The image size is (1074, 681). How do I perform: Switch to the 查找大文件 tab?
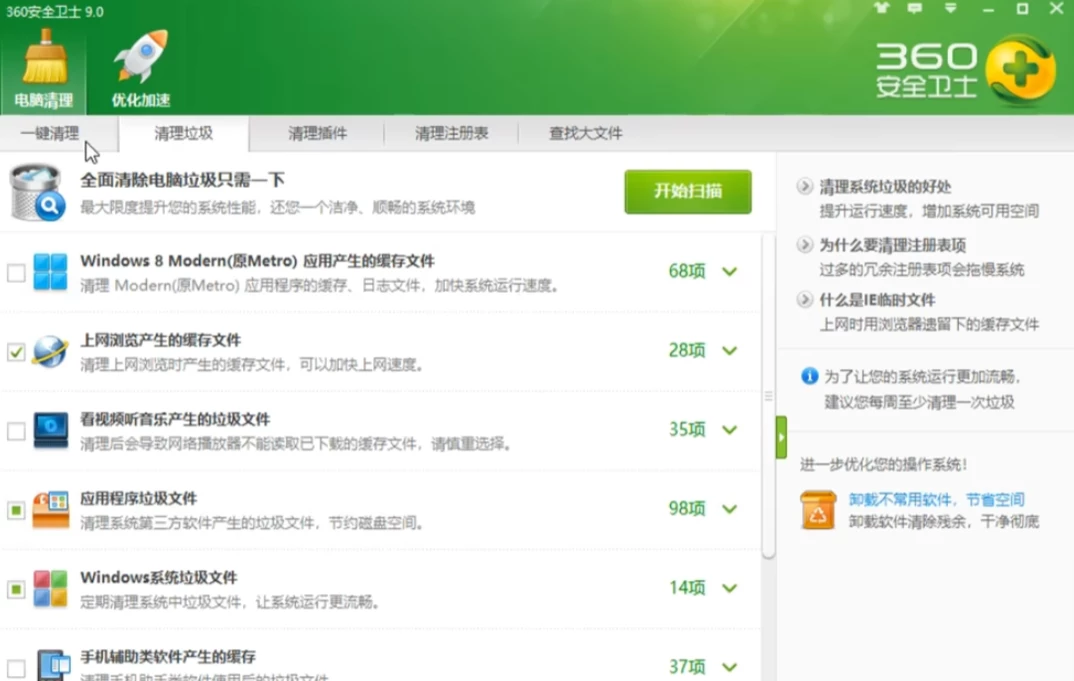586,133
